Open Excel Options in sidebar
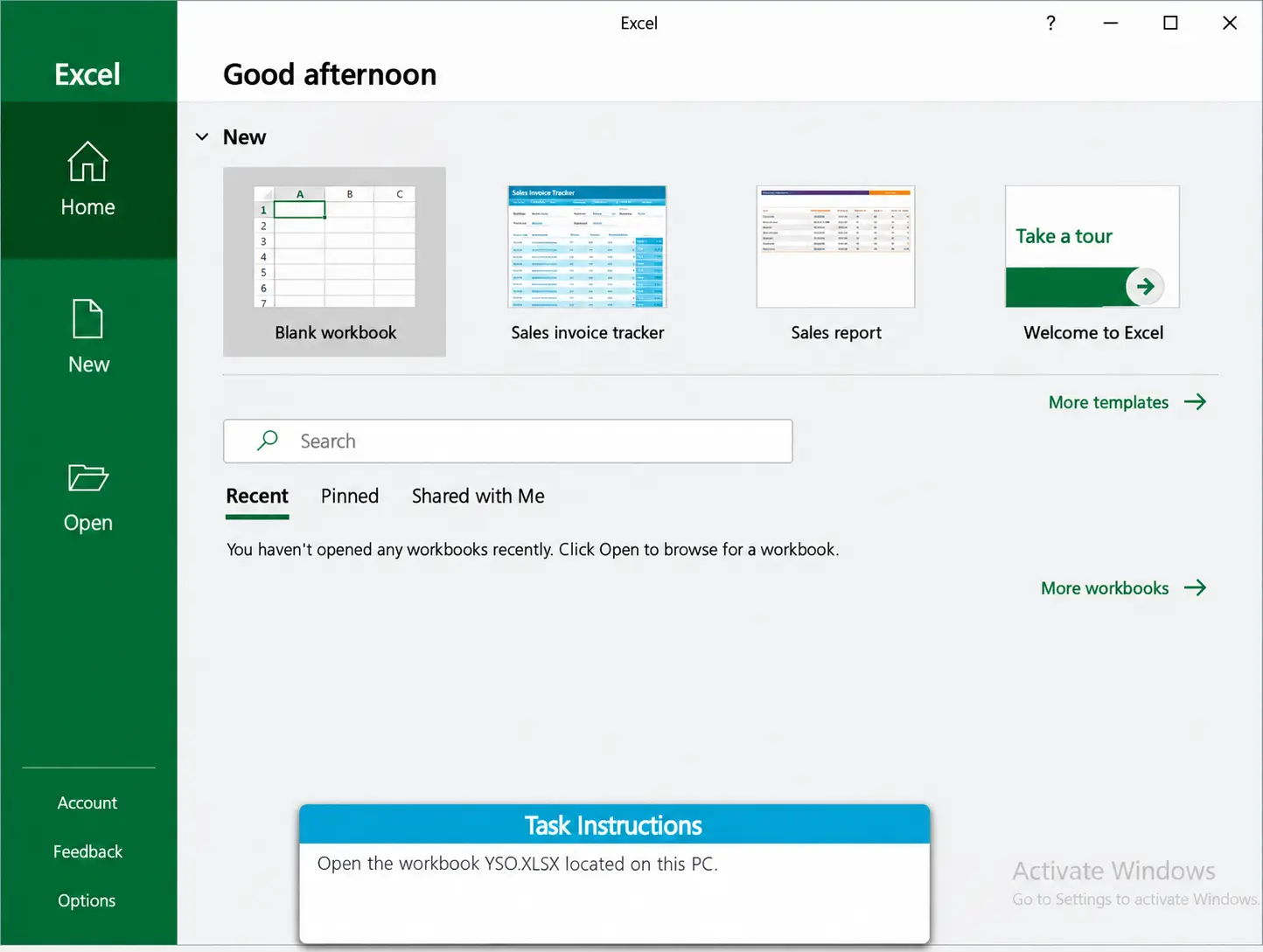The height and width of the screenshot is (952, 1263). point(87,900)
